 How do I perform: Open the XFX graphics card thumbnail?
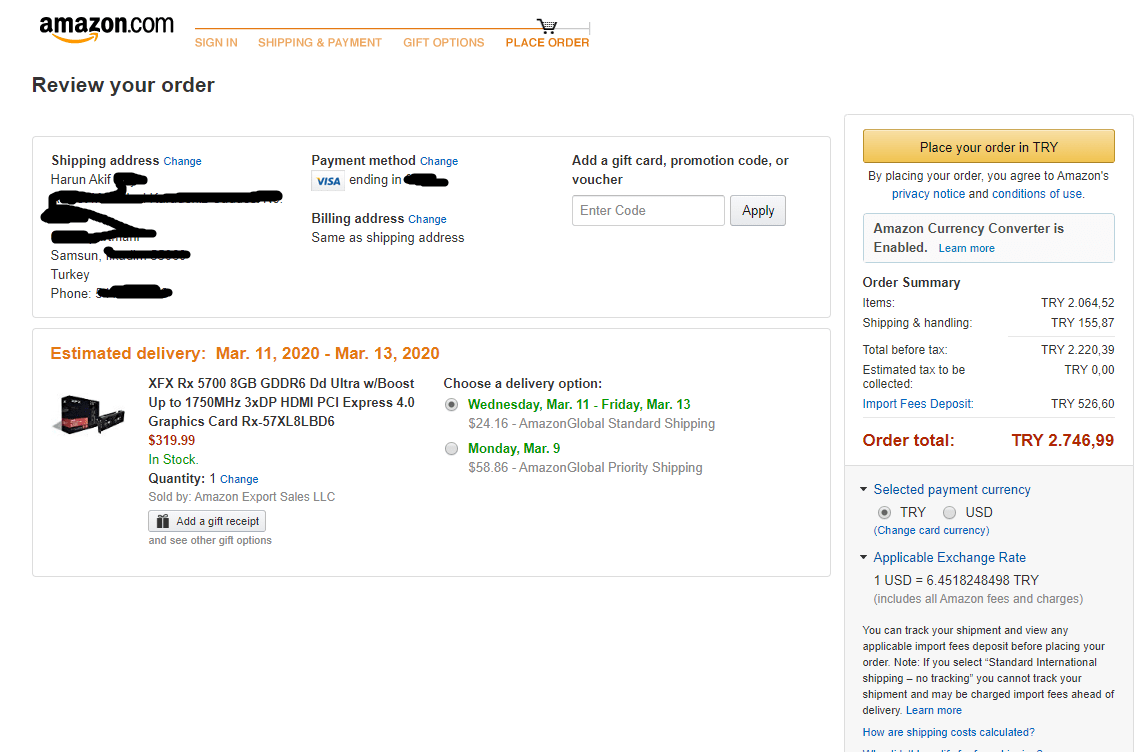tap(89, 414)
